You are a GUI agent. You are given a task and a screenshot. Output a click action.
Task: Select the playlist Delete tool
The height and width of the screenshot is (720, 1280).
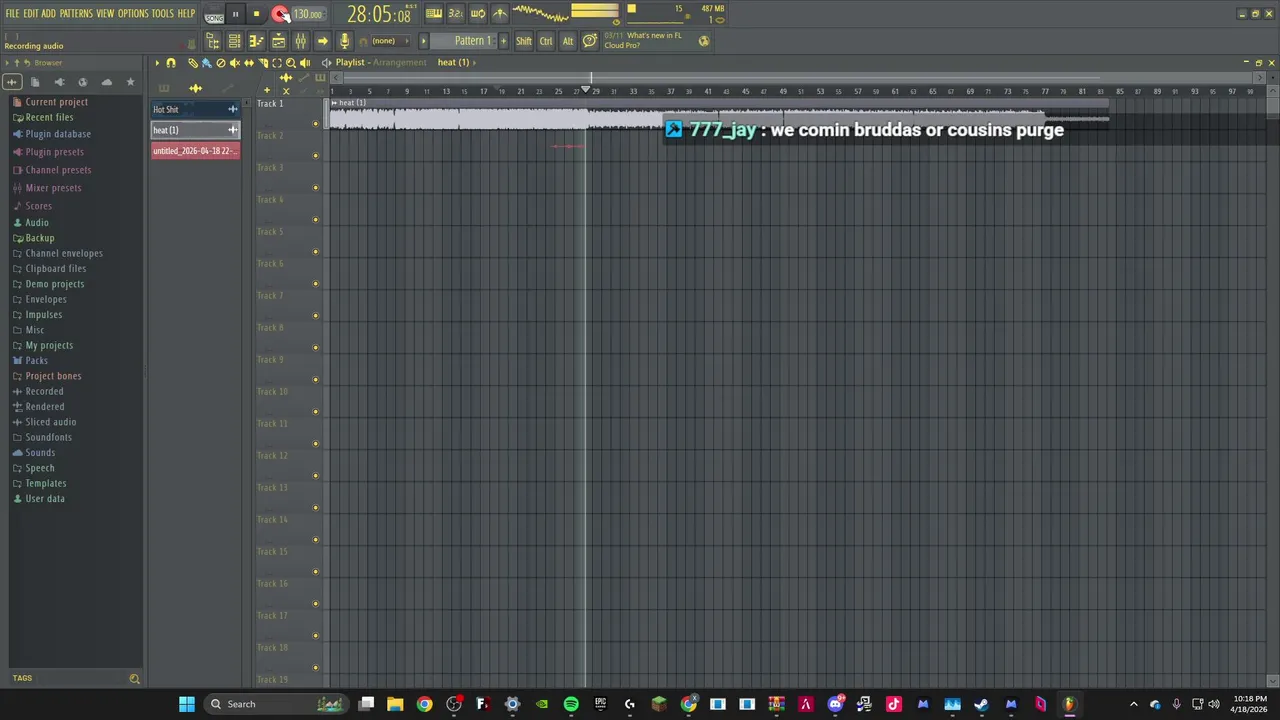click(x=221, y=62)
